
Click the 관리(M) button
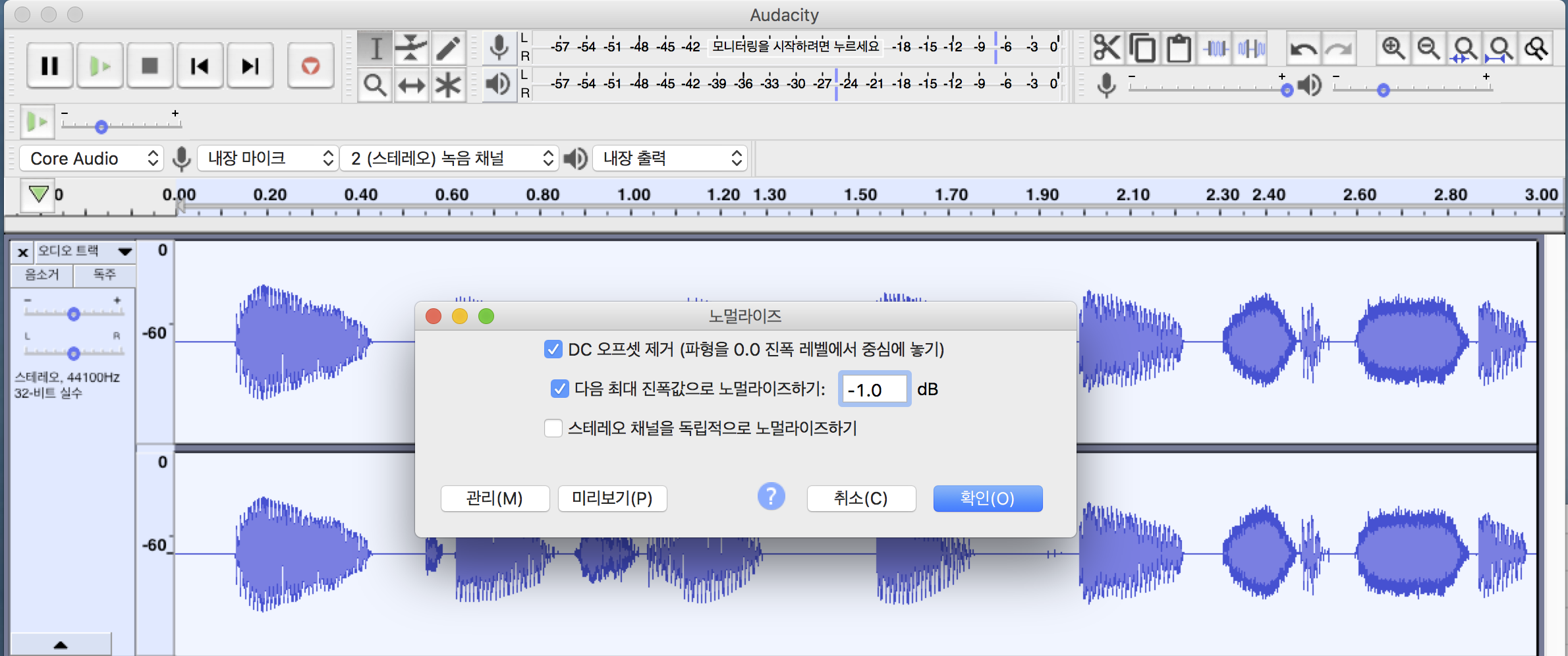[495, 498]
